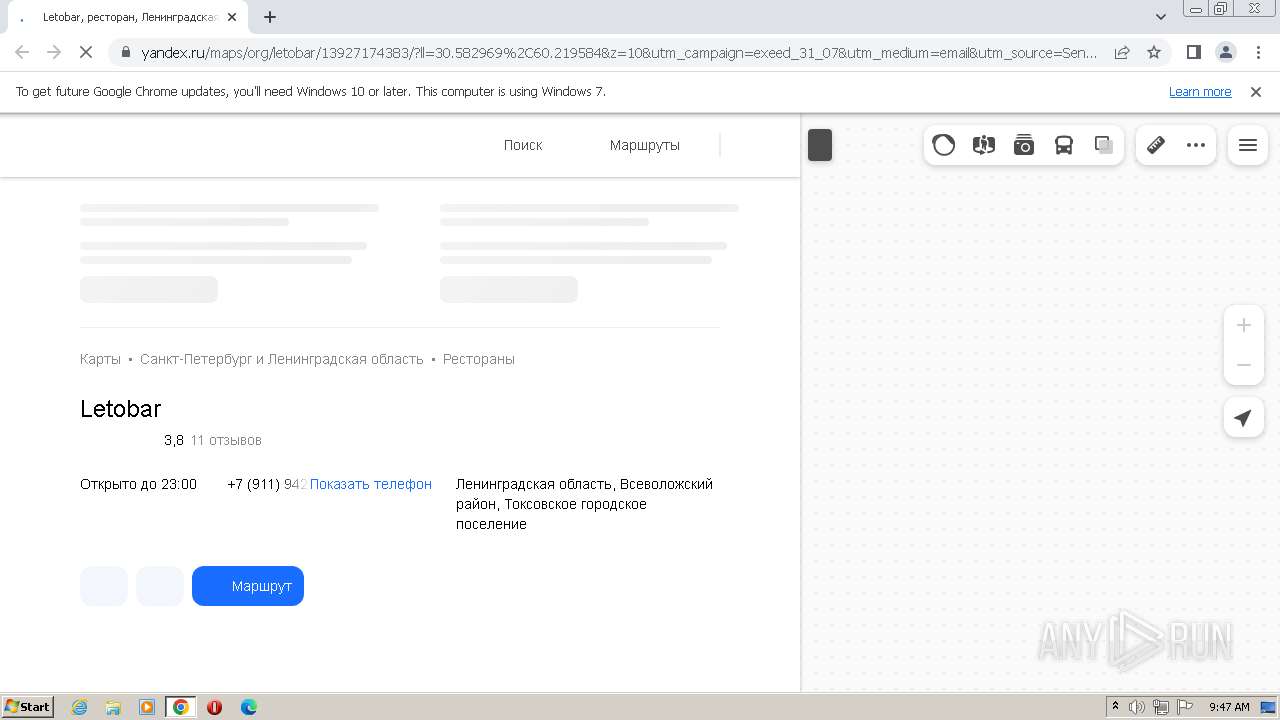This screenshot has height=720, width=1280.
Task: Click the Открыто до 23:00 hours text
Action: 138,484
